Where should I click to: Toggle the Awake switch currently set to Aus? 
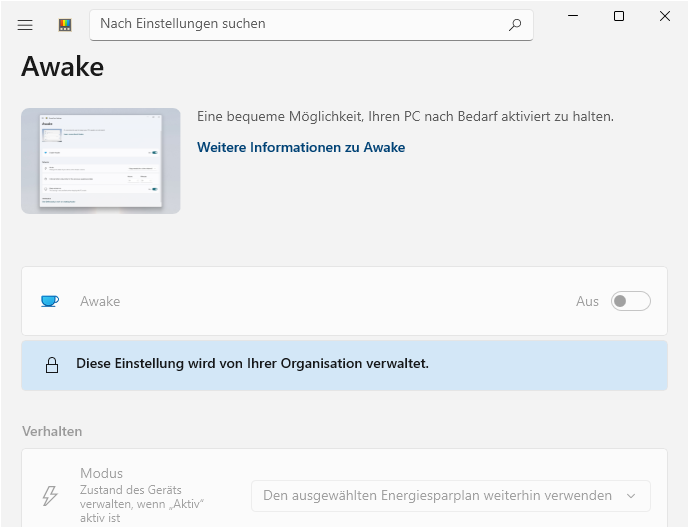[631, 301]
